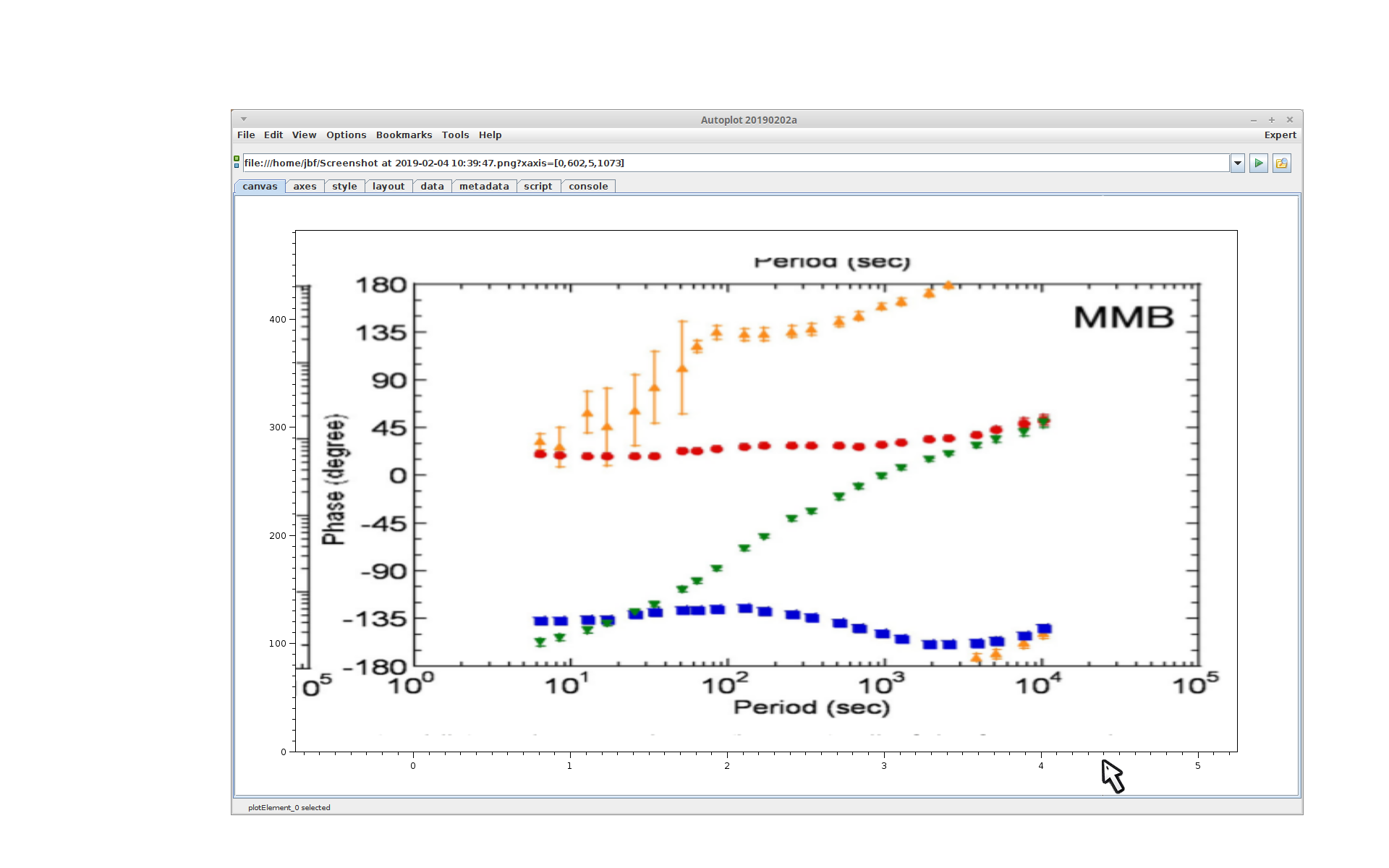
Task: Expand the address bar recent URIs dropdown
Action: [1237, 163]
